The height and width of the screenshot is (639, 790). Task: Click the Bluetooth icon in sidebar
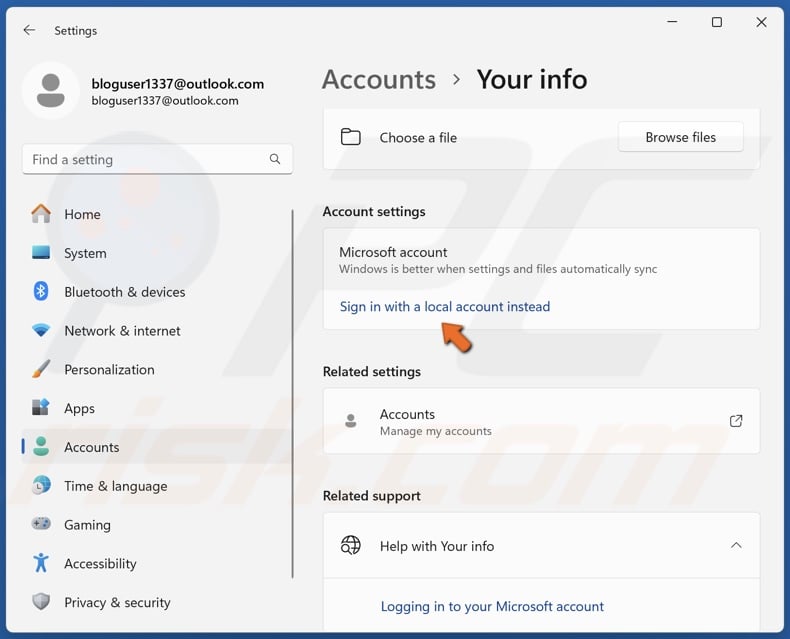pyautogui.click(x=41, y=291)
